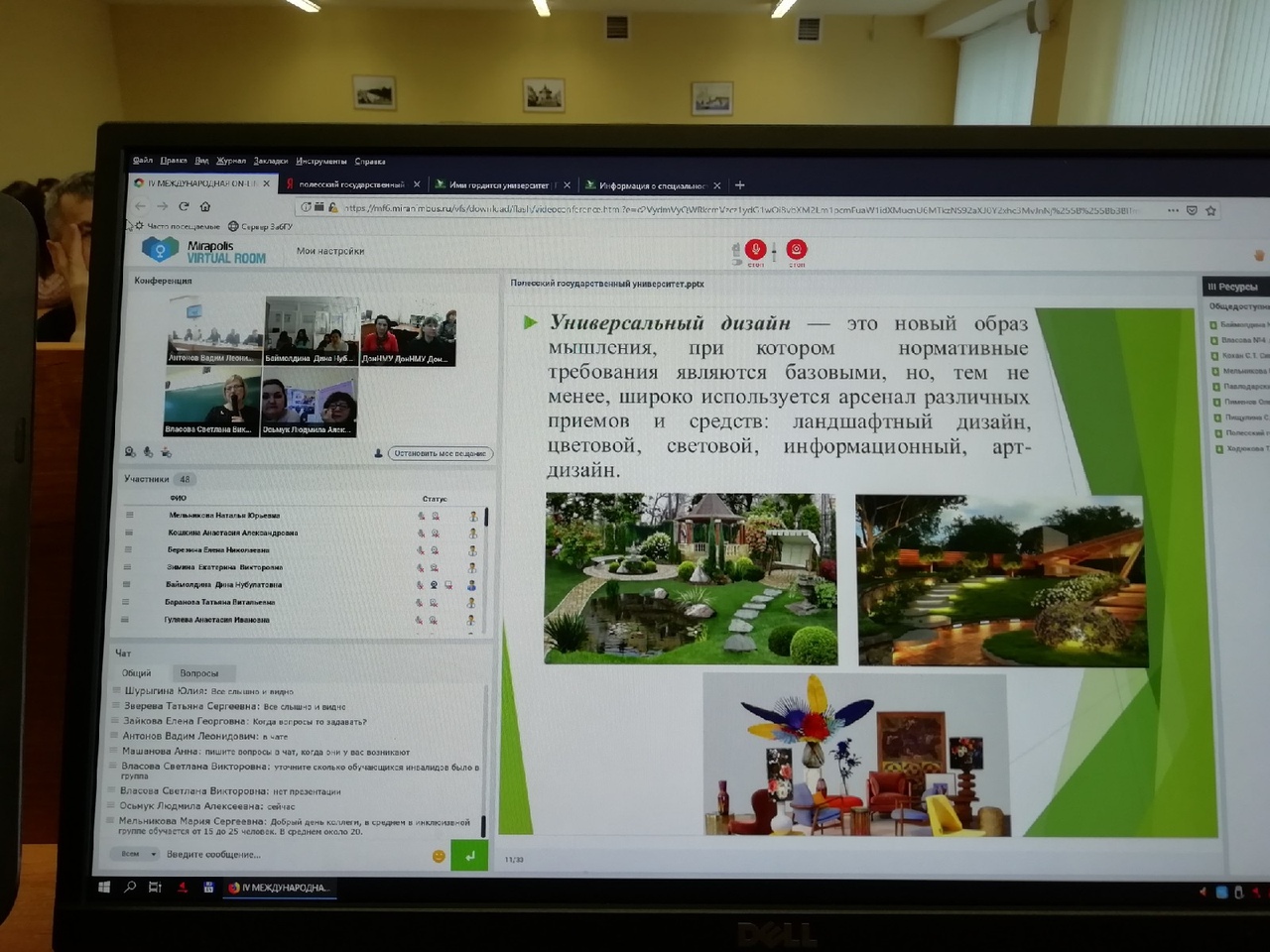Screen dimensions: 1270x952
Task: Click 'Остановить мое вещание' button
Action: (x=440, y=453)
